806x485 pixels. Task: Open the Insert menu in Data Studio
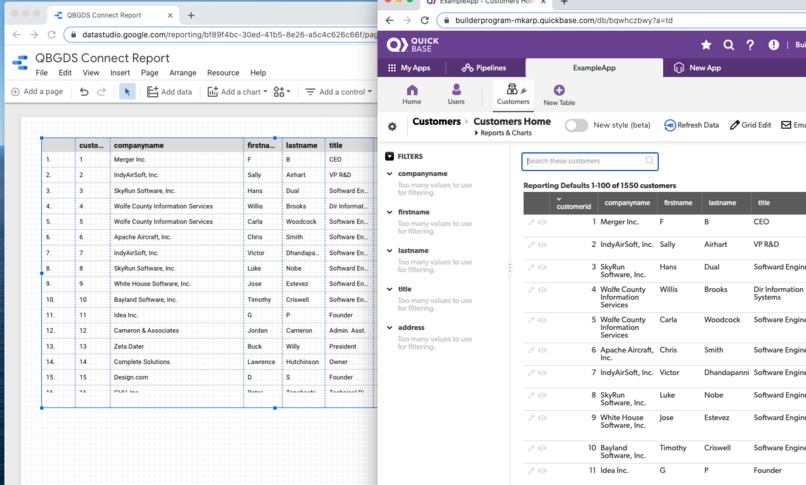(120, 73)
